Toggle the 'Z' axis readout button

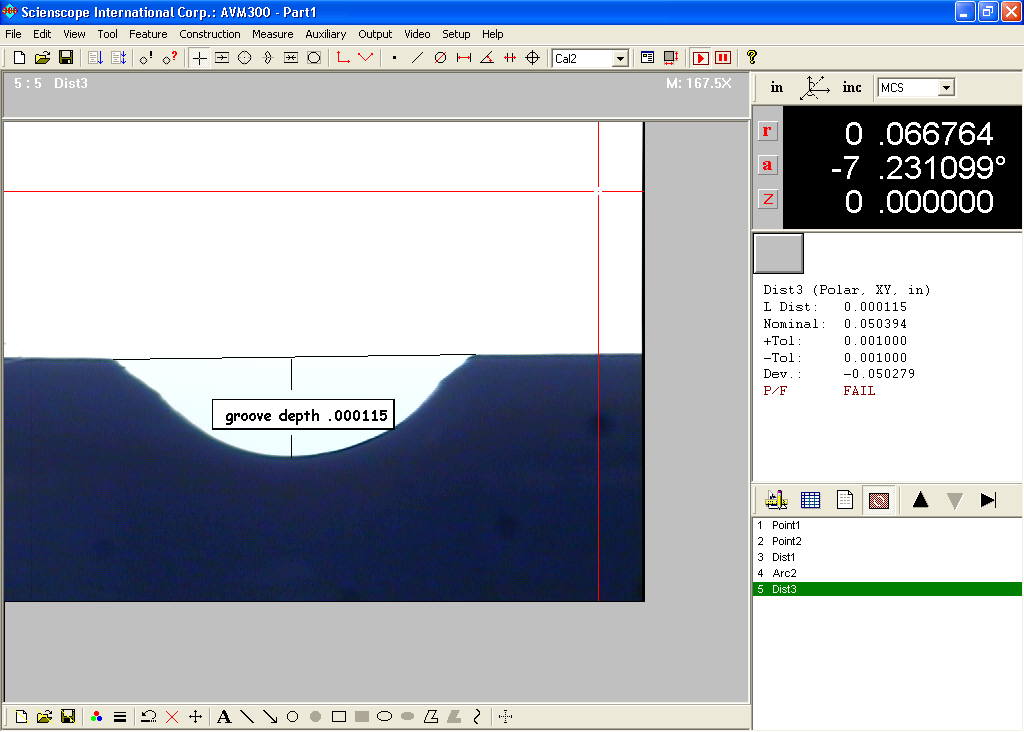[767, 199]
